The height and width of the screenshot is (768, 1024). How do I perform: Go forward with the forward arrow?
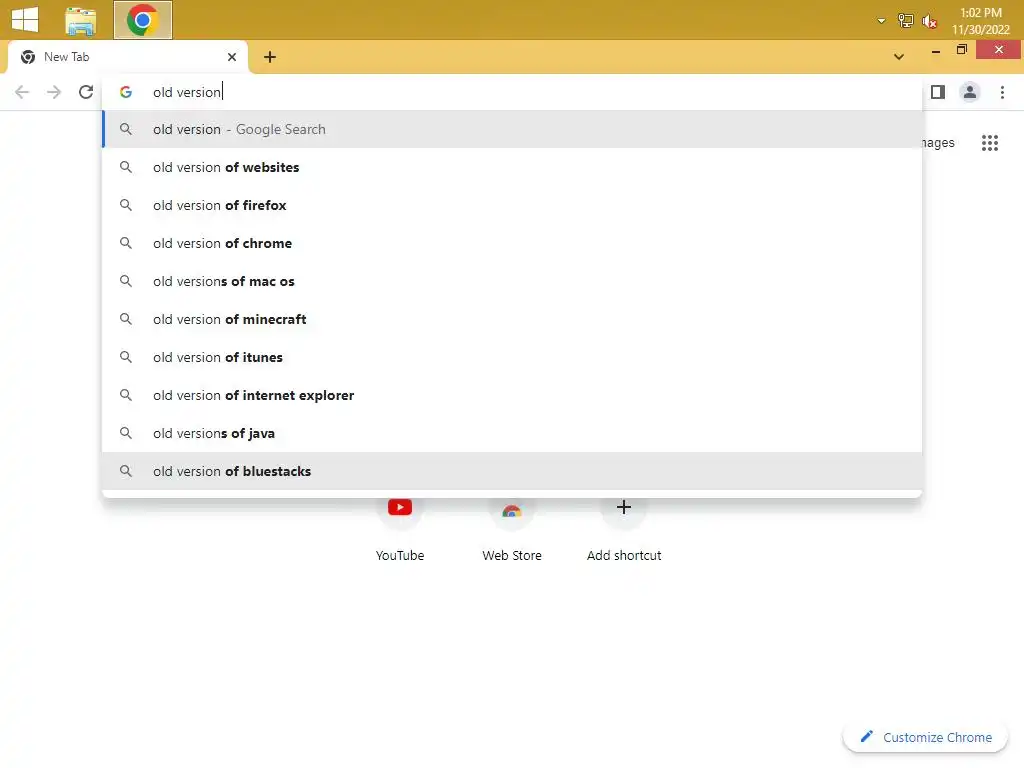coord(54,92)
